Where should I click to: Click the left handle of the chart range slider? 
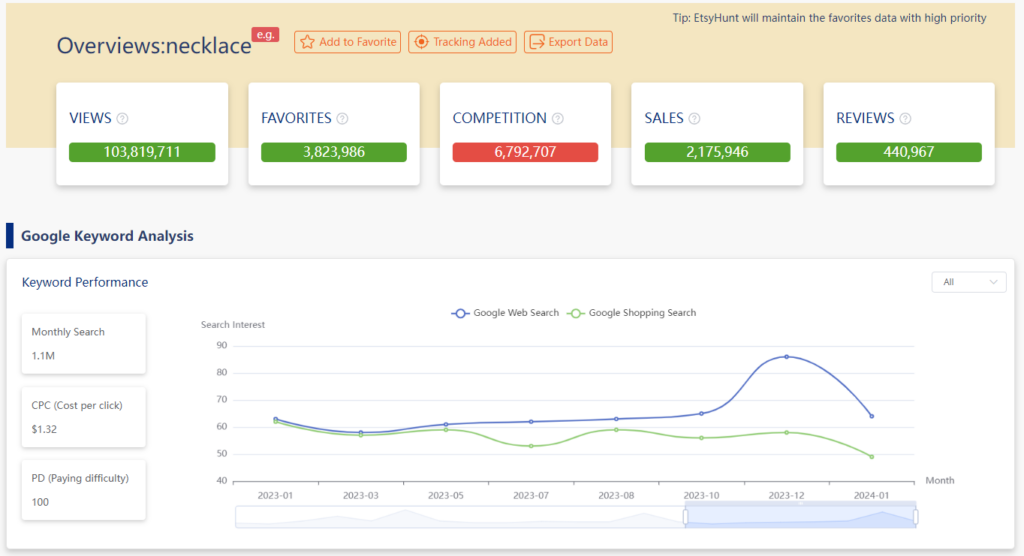pos(686,516)
